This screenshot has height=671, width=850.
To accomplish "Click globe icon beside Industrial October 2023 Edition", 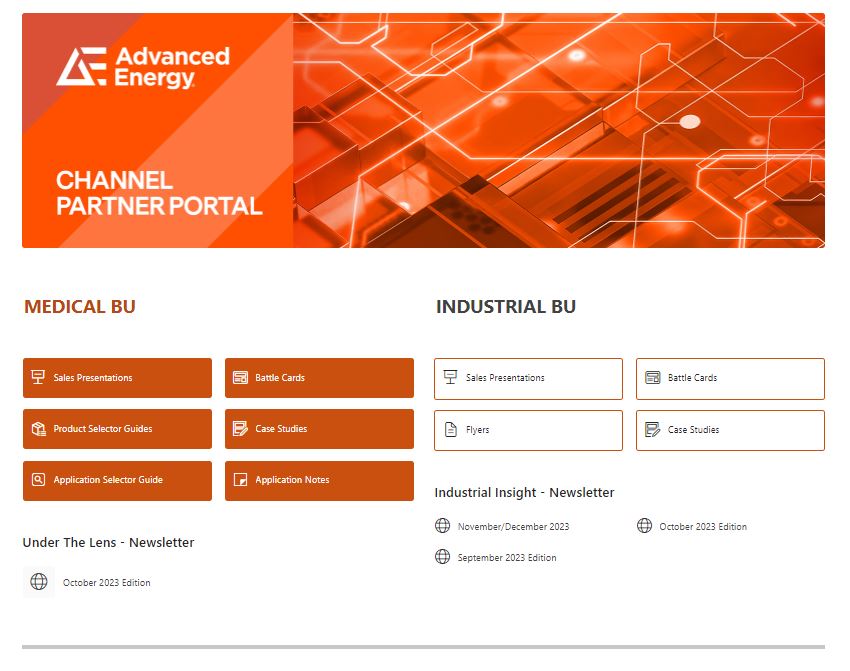I will pos(644,525).
